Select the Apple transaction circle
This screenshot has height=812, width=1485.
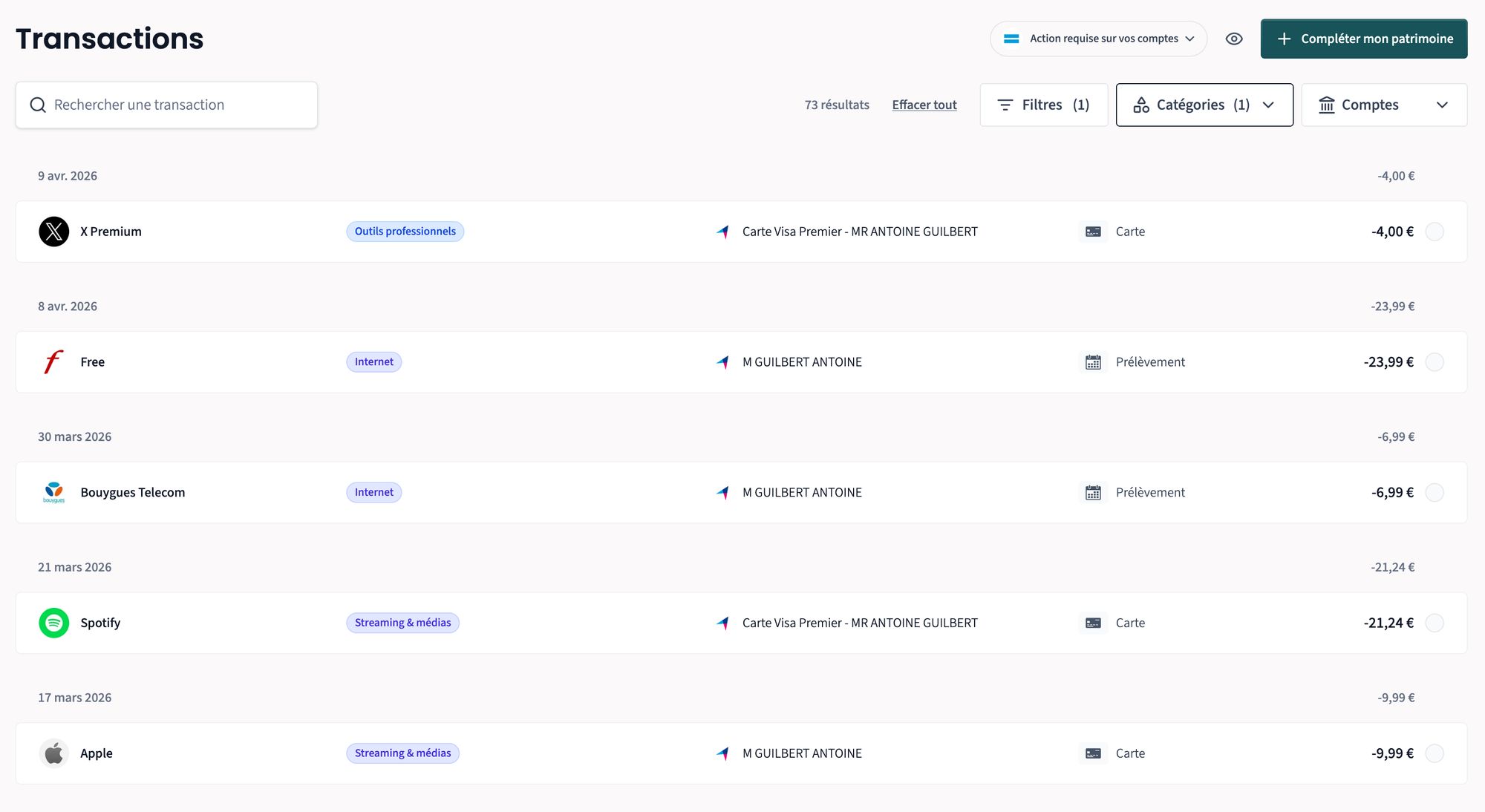(x=1435, y=753)
